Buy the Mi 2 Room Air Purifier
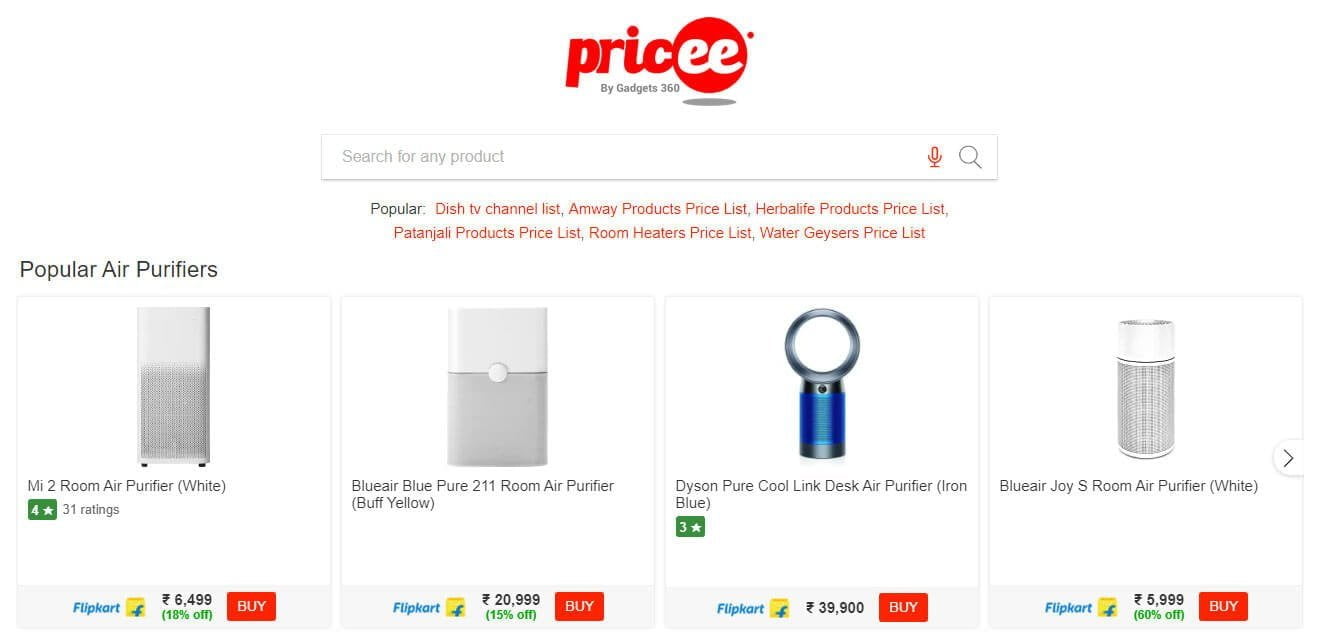1322x639 pixels. coord(252,606)
